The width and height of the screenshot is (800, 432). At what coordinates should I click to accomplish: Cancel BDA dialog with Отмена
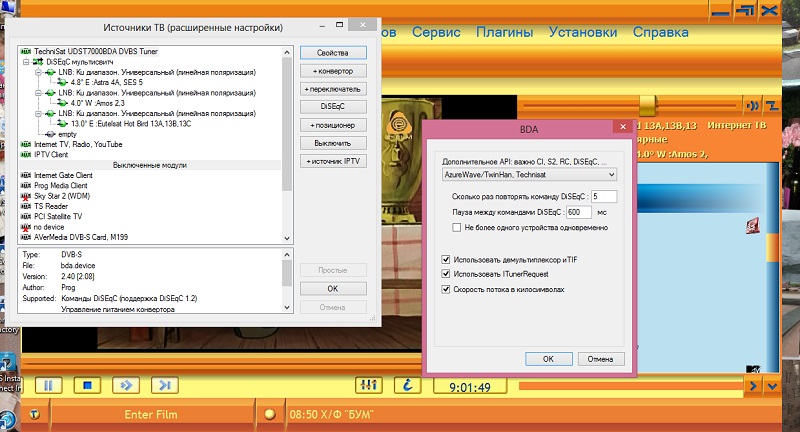click(x=601, y=359)
